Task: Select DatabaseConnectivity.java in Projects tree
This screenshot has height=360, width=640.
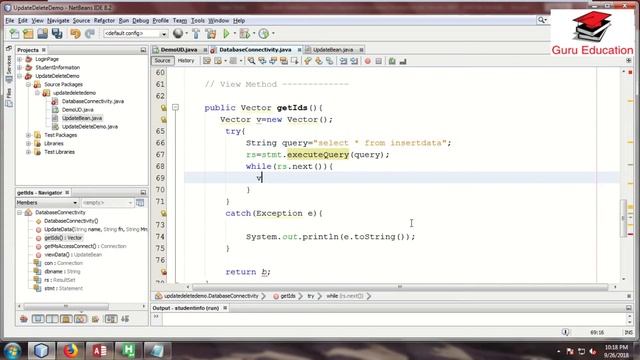Action: [93, 101]
